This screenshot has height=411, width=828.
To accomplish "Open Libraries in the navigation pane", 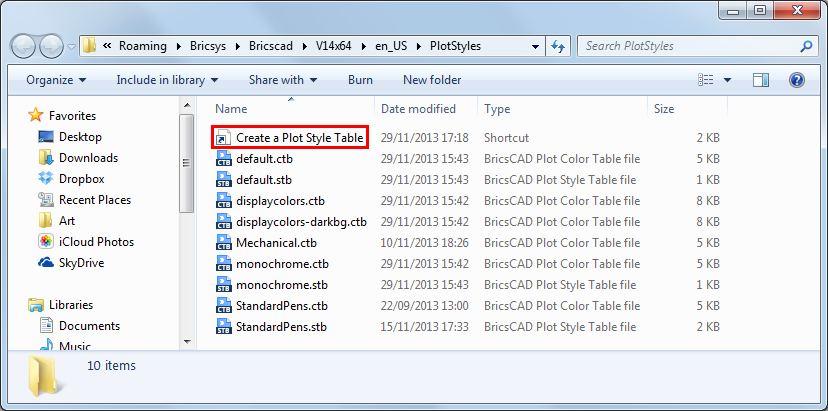I will point(71,305).
